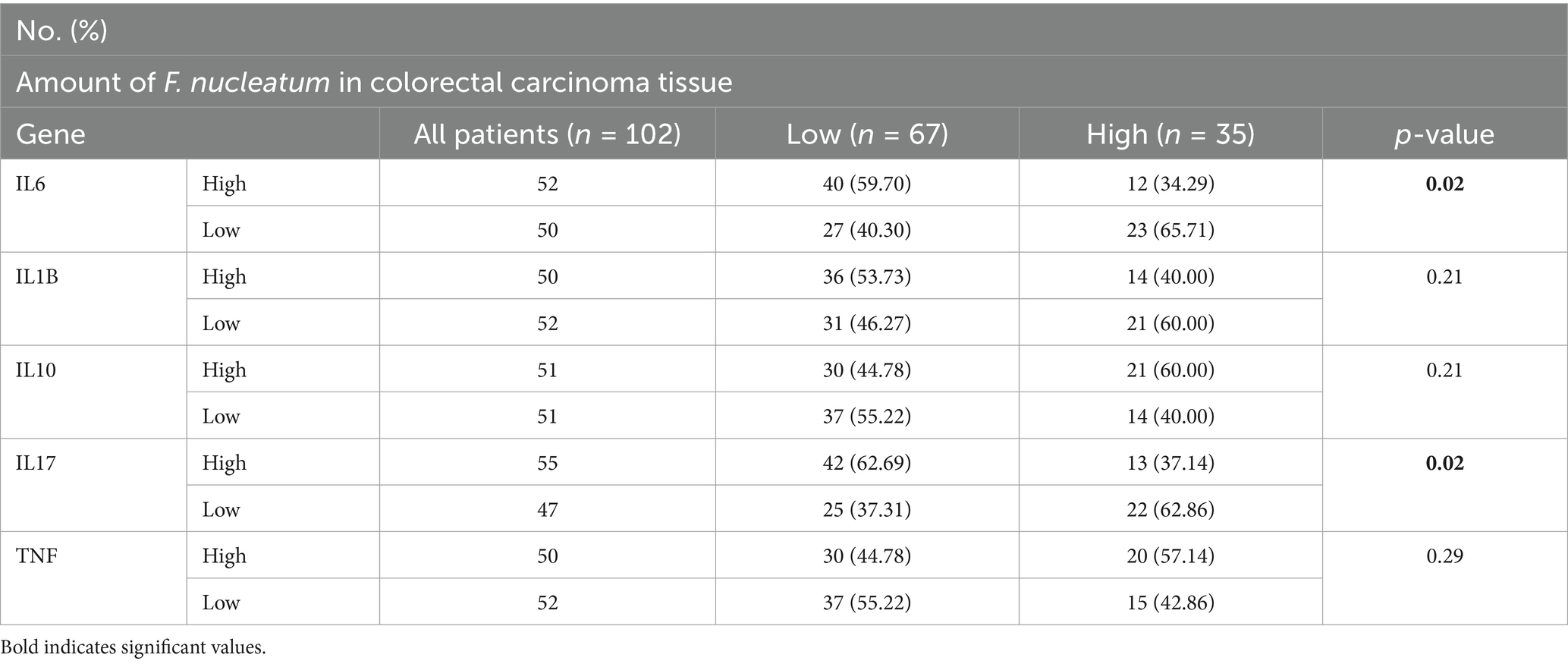The image size is (1568, 664).
Task: Select the cell showing 36 (53.73)
Action: pyautogui.click(x=867, y=277)
